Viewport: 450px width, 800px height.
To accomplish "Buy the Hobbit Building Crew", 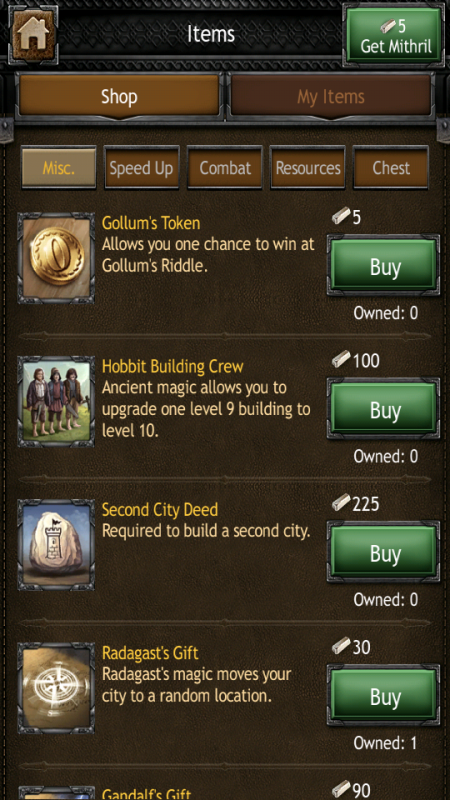I will (384, 409).
